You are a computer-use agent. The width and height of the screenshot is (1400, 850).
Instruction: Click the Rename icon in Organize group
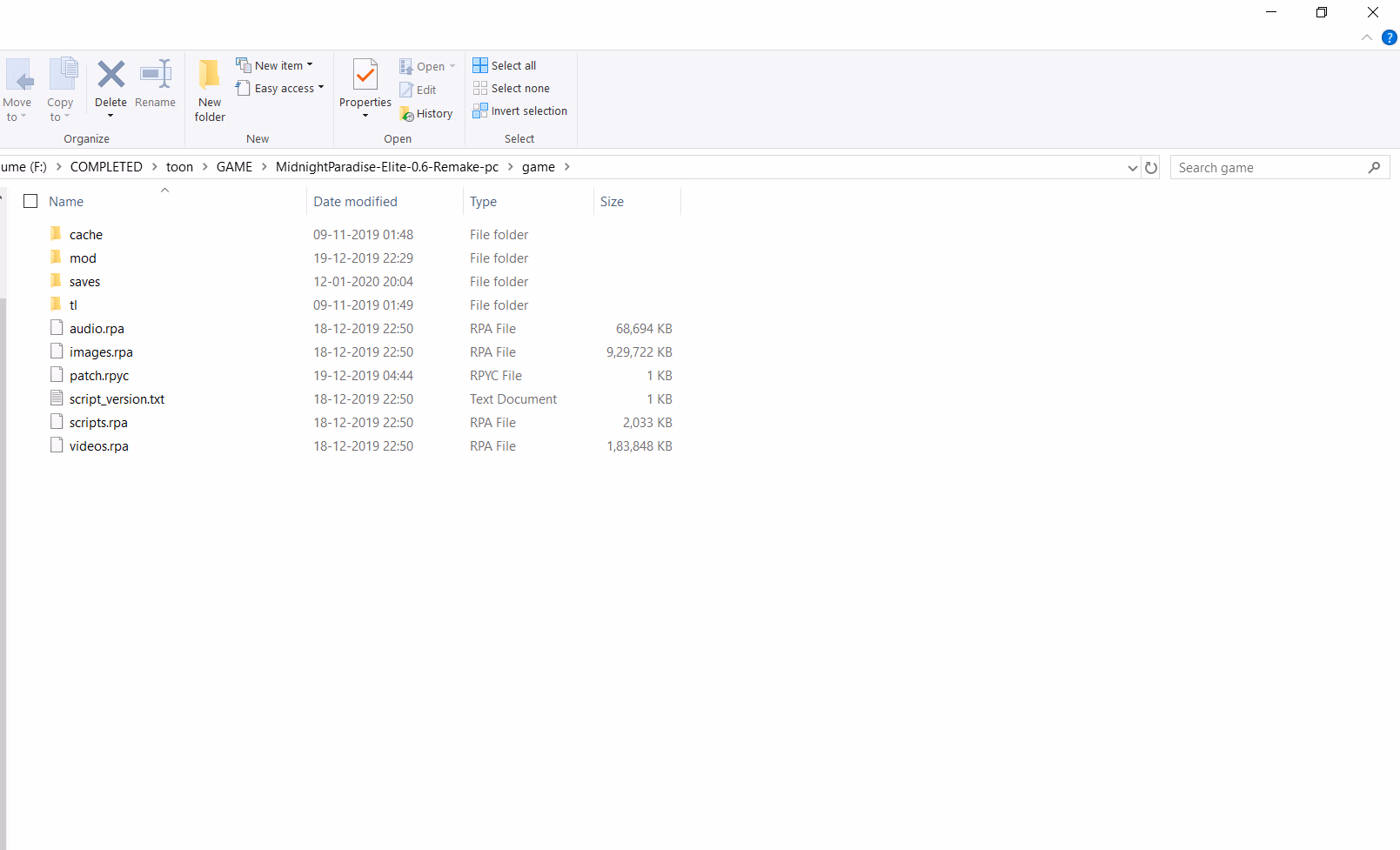pos(156,75)
